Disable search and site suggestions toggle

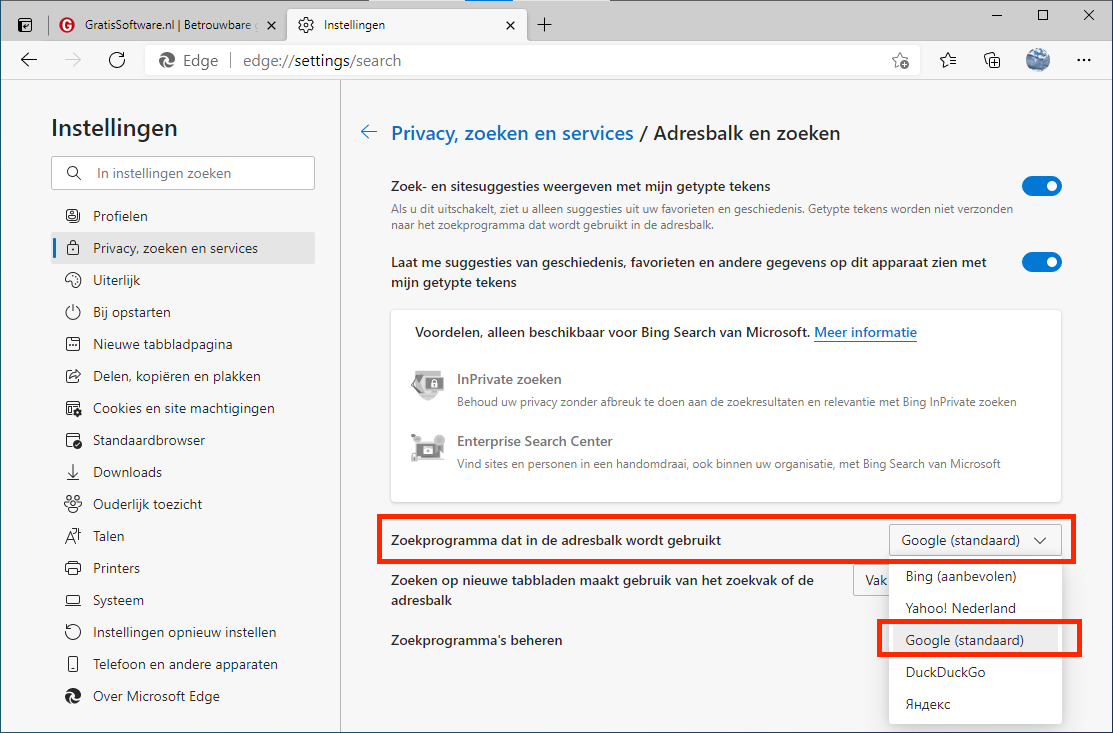(x=1041, y=186)
